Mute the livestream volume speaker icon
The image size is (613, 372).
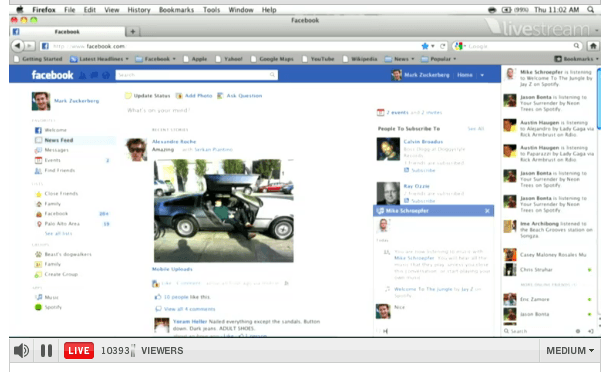(x=21, y=351)
